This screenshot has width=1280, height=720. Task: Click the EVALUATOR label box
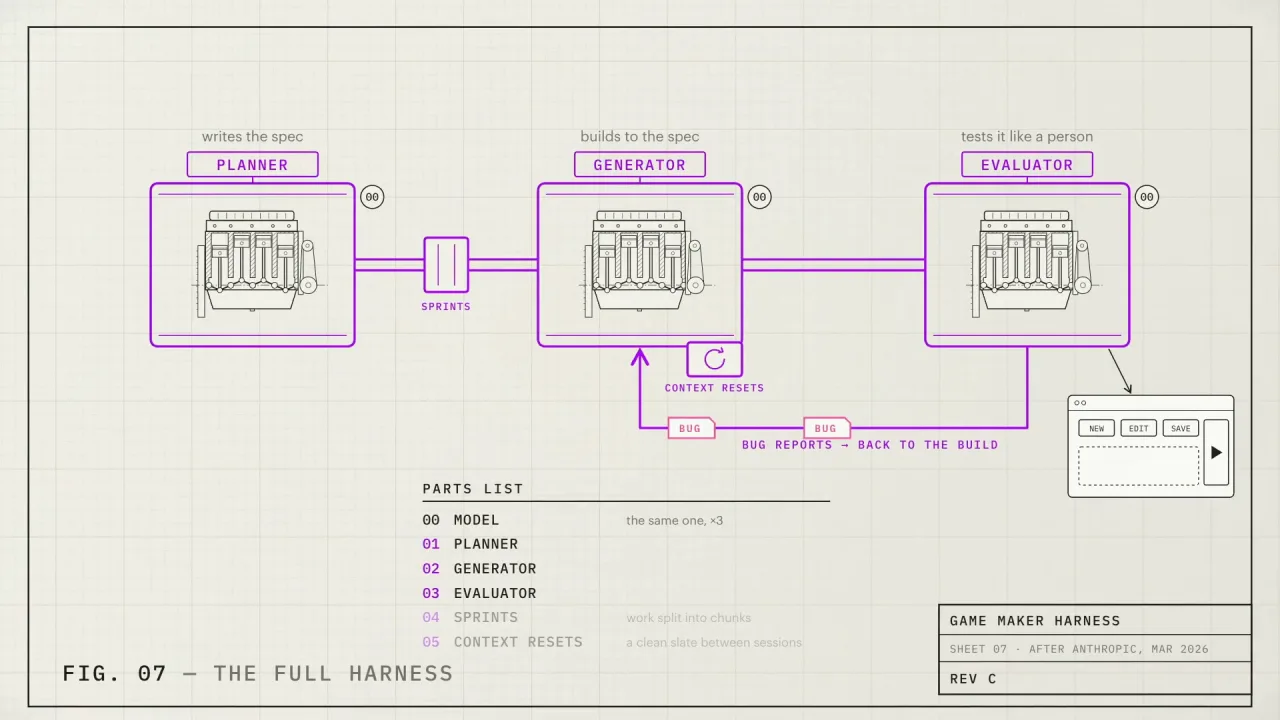click(x=1027, y=165)
